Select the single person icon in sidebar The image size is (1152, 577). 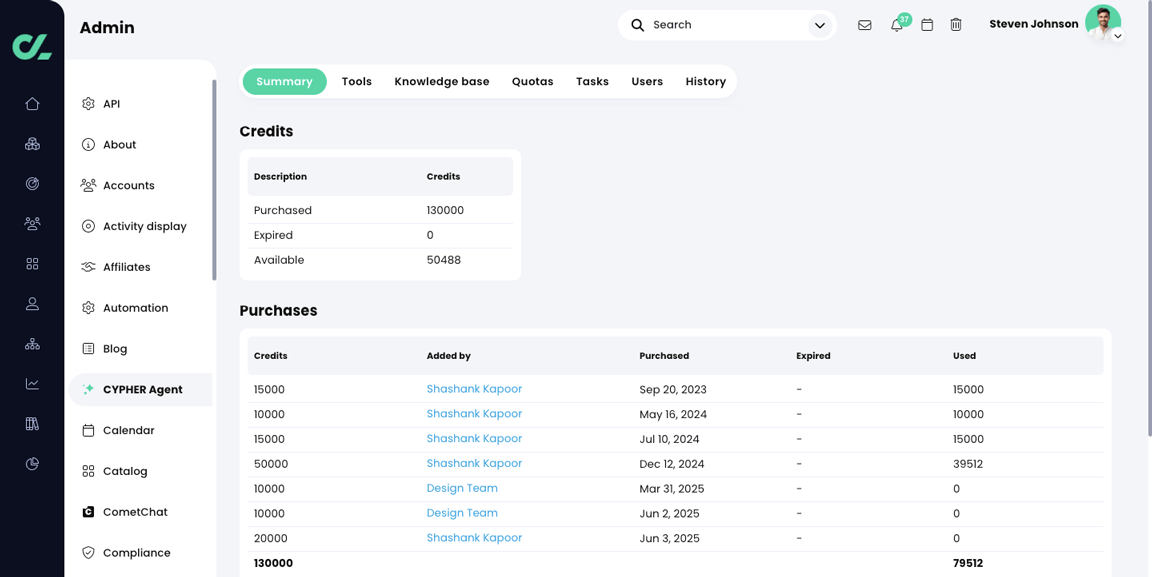[32, 303]
